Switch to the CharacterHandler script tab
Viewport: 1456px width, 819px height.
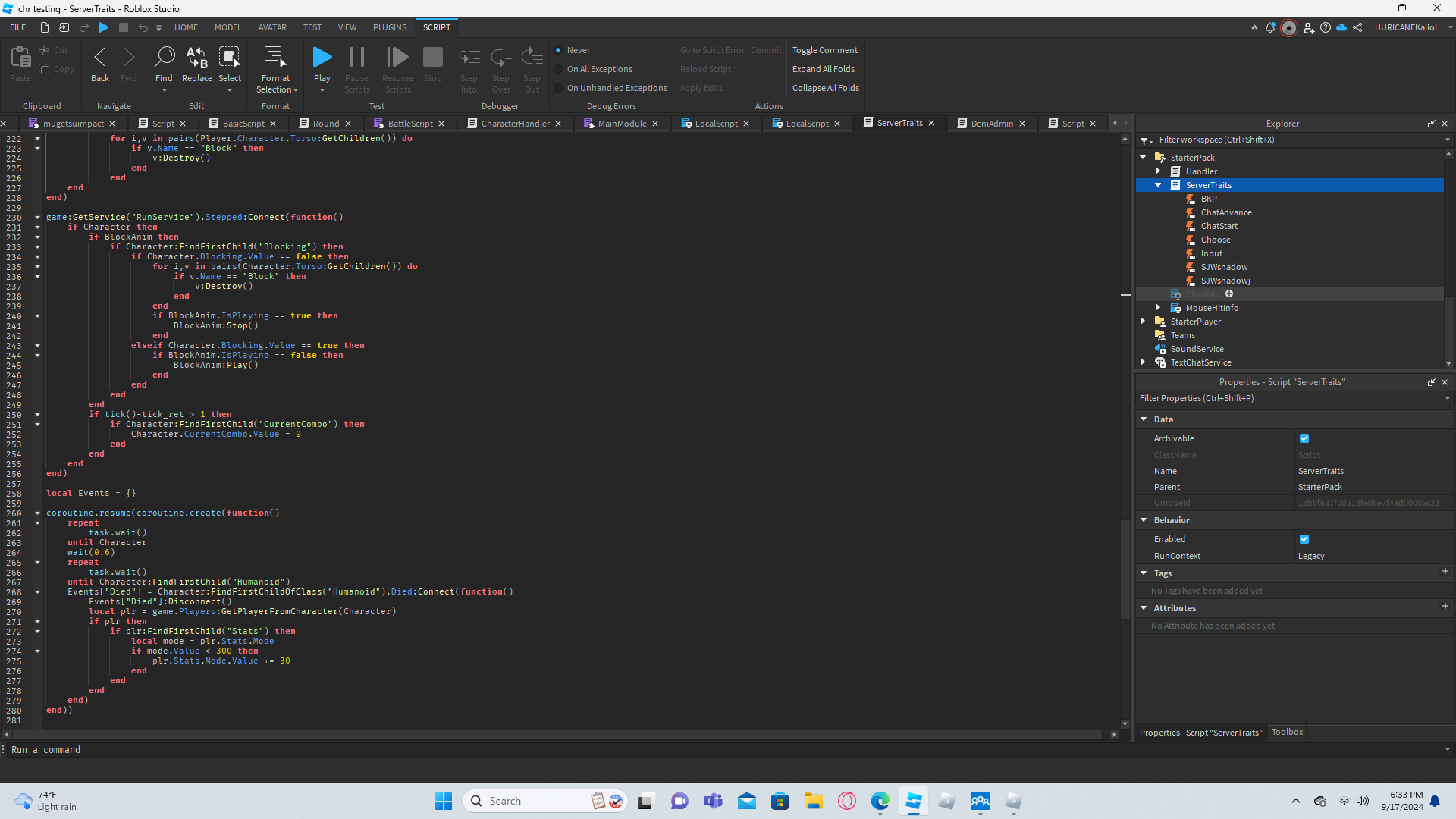515,124
